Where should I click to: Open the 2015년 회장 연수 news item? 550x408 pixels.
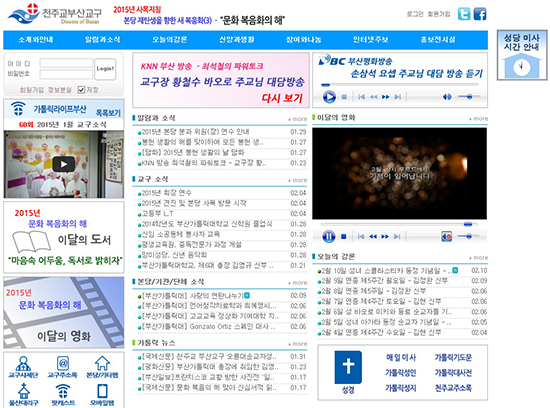click(166, 193)
